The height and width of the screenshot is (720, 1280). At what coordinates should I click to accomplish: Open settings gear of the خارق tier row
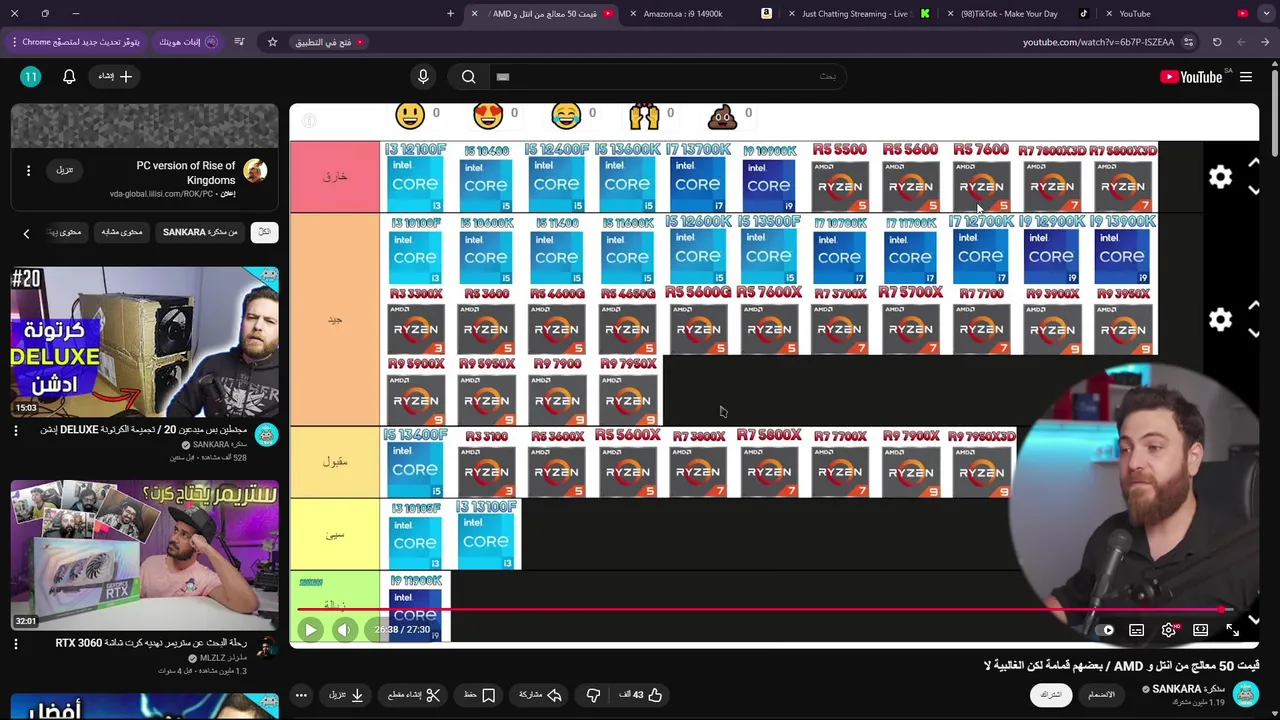point(1220,177)
